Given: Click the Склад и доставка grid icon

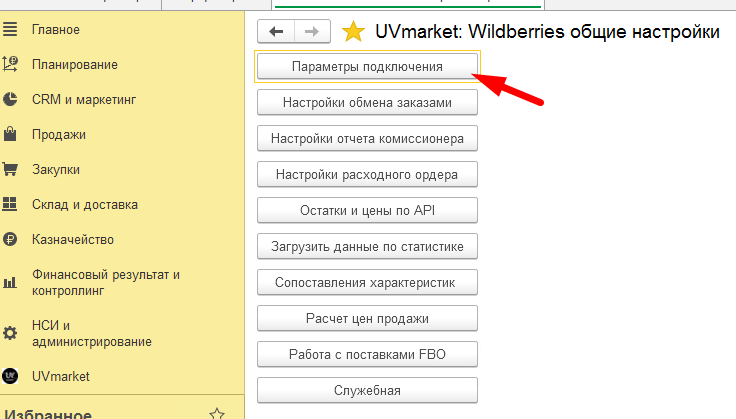Looking at the screenshot, I should click(10, 204).
